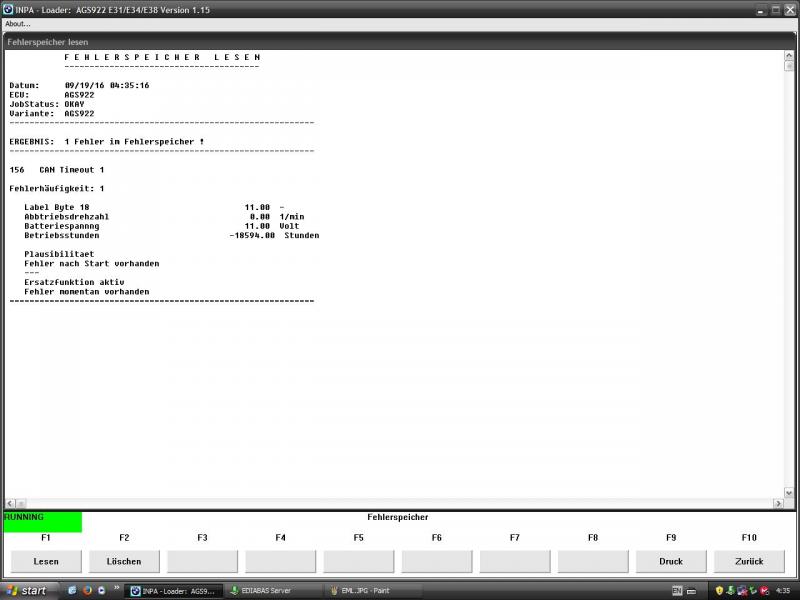The width and height of the screenshot is (800, 600).
Task: Open the About... menu
Action: click(x=18, y=24)
